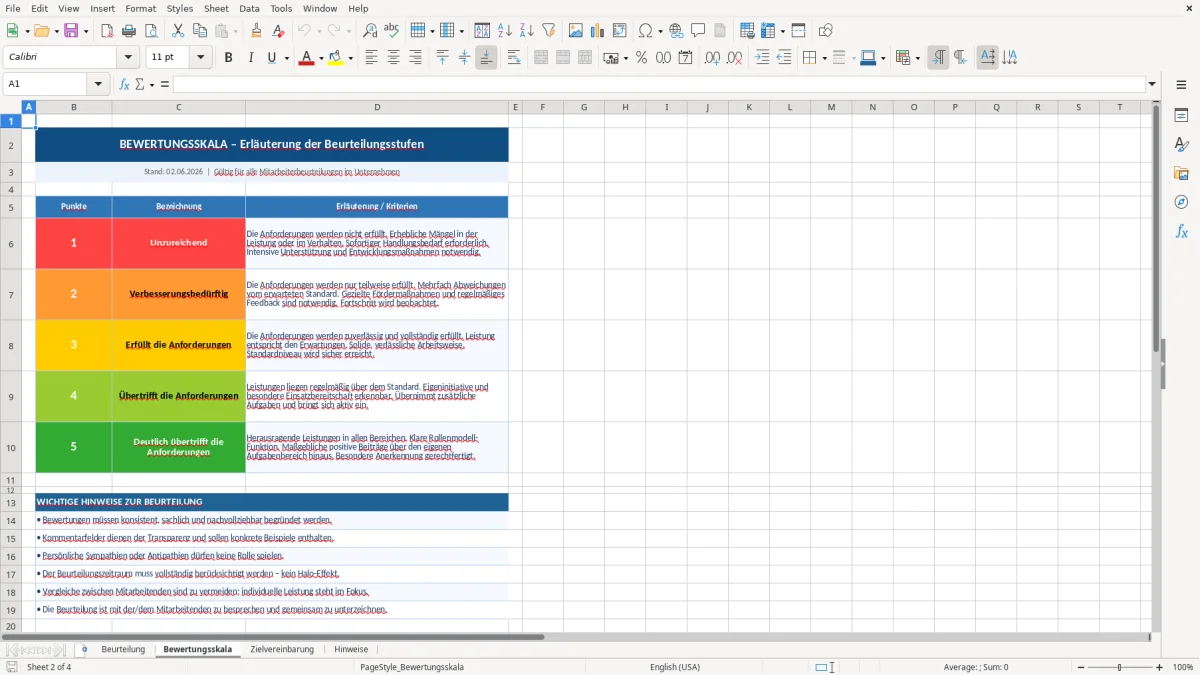The height and width of the screenshot is (675, 1200).
Task: Insert special character omega
Action: (x=645, y=31)
